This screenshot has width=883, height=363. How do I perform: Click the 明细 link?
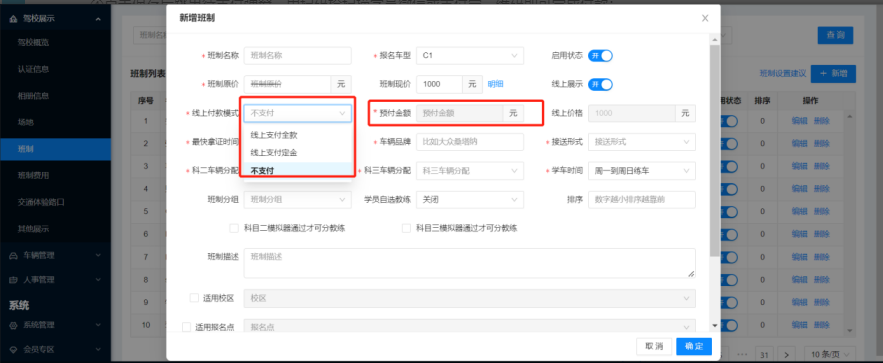click(495, 84)
